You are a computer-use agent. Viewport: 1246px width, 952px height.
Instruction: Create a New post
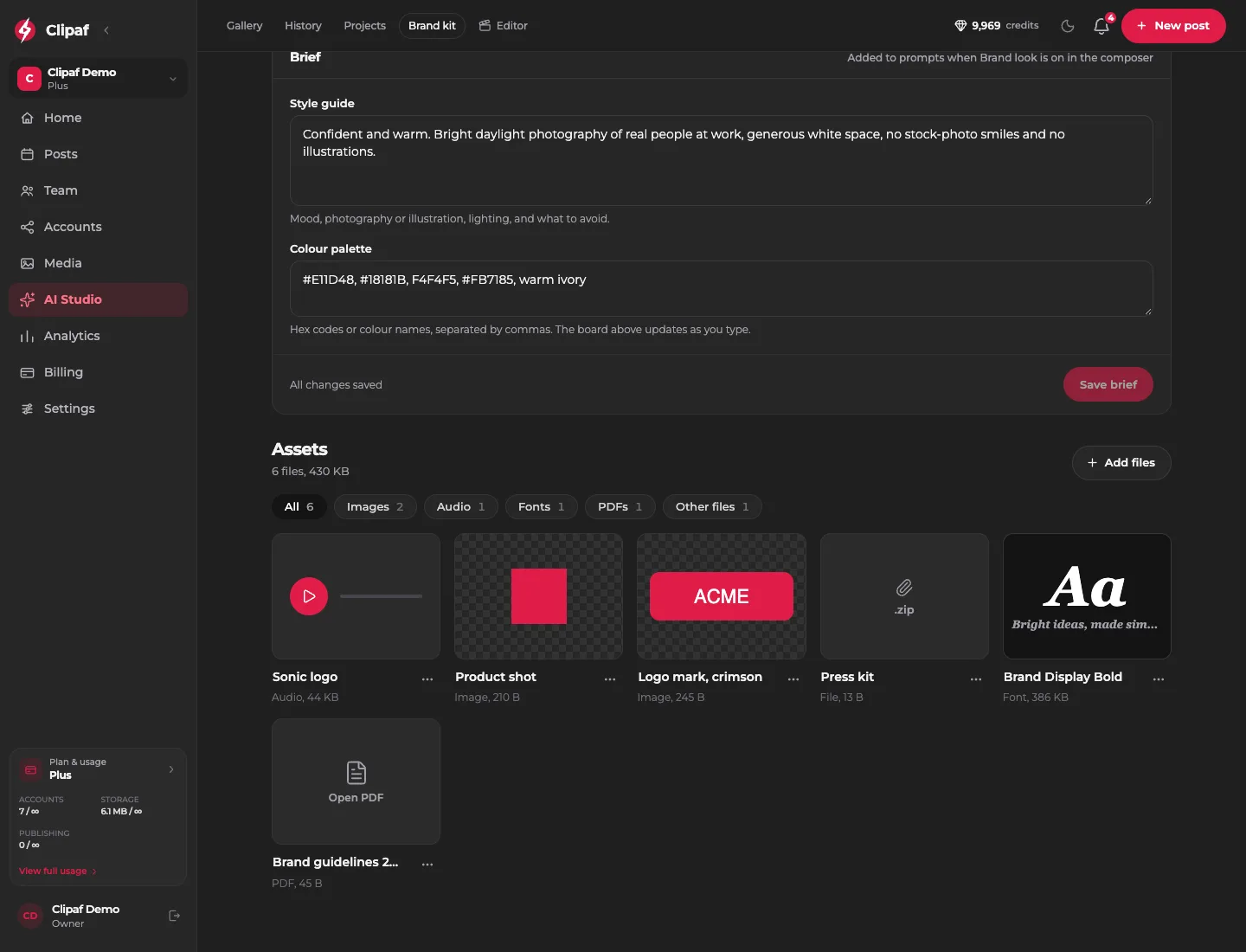click(1173, 26)
